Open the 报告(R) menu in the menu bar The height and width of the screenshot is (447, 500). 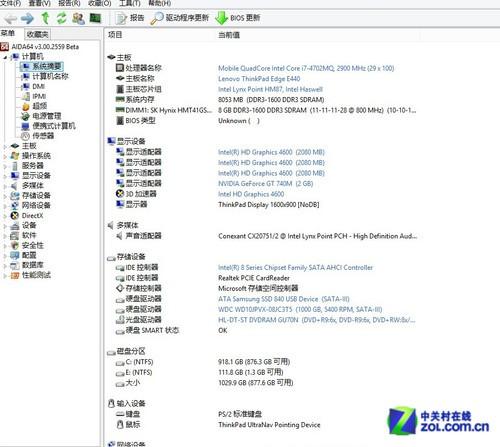tap(69, 3)
